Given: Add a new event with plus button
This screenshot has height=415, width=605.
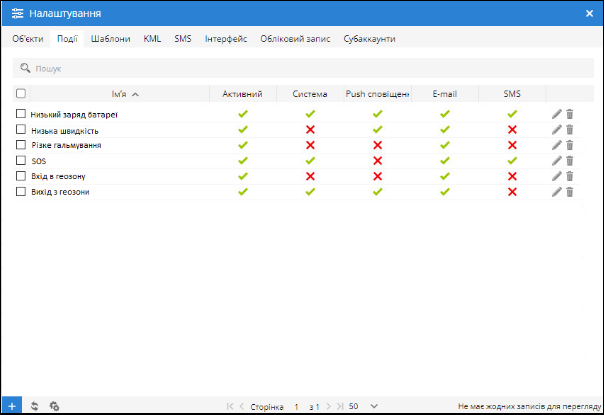Looking at the screenshot, I should click(x=12, y=406).
